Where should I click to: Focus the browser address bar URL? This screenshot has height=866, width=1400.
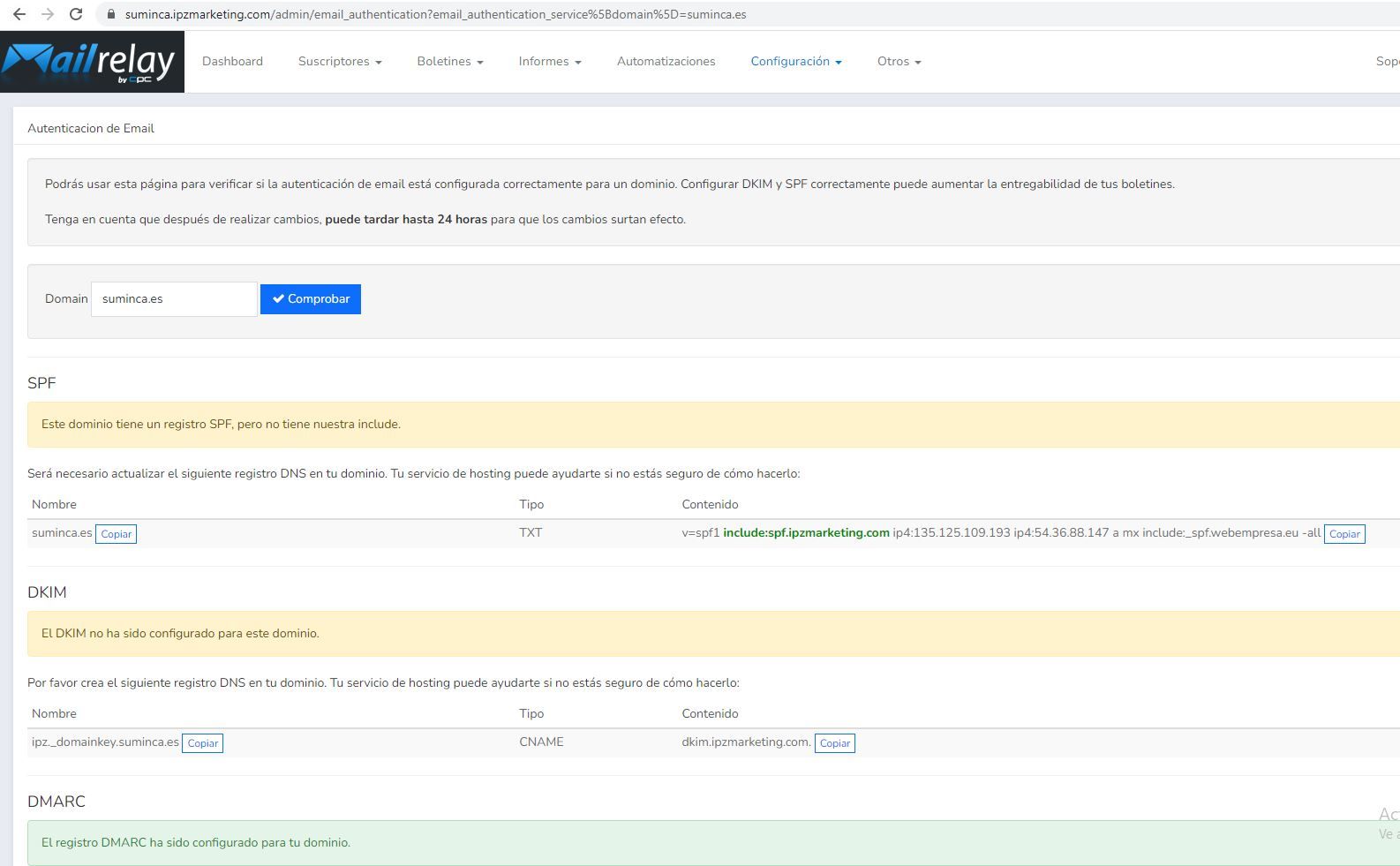435,14
